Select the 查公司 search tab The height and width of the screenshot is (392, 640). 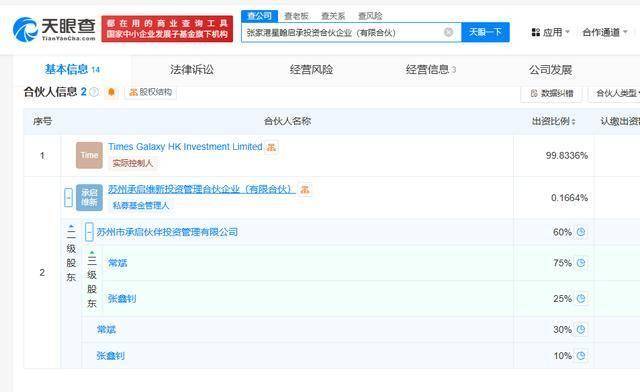click(x=260, y=16)
